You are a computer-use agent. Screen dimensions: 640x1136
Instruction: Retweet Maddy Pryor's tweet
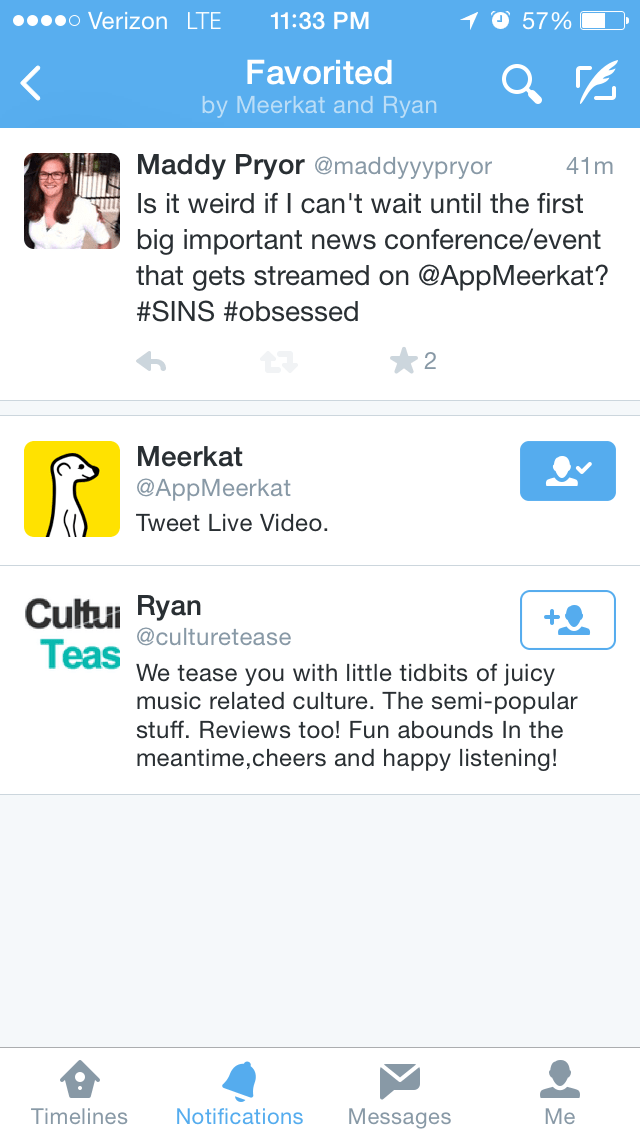[x=279, y=362]
